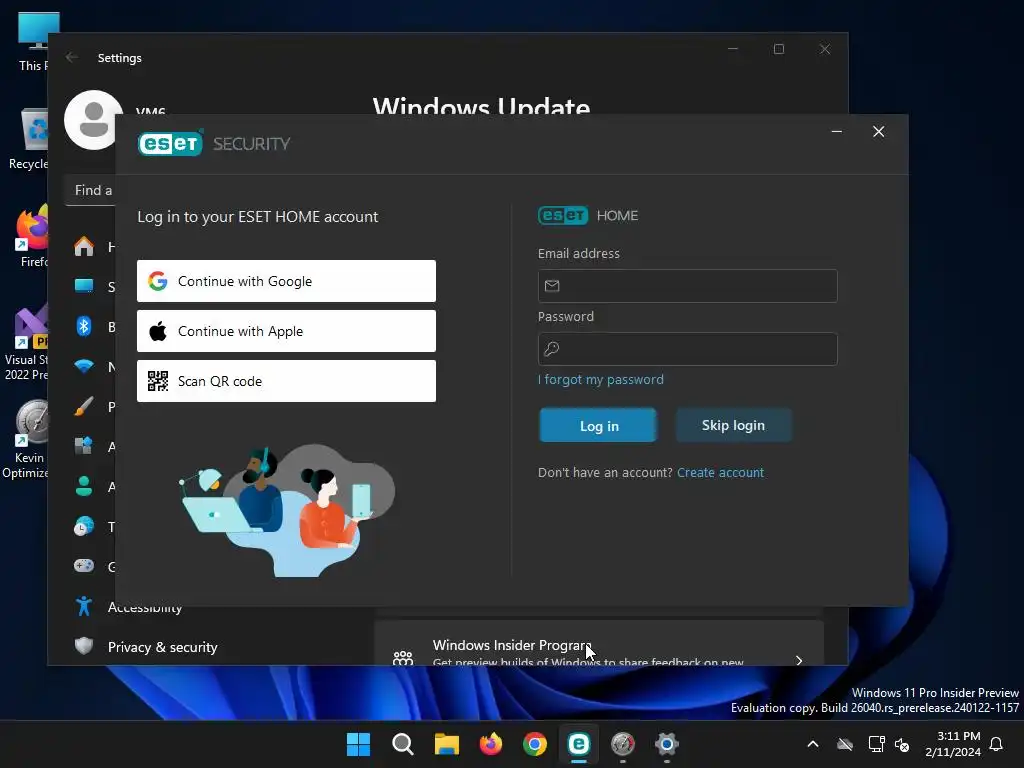This screenshot has width=1024, height=768.
Task: Open Home icon in Settings sidebar
Action: point(84,246)
